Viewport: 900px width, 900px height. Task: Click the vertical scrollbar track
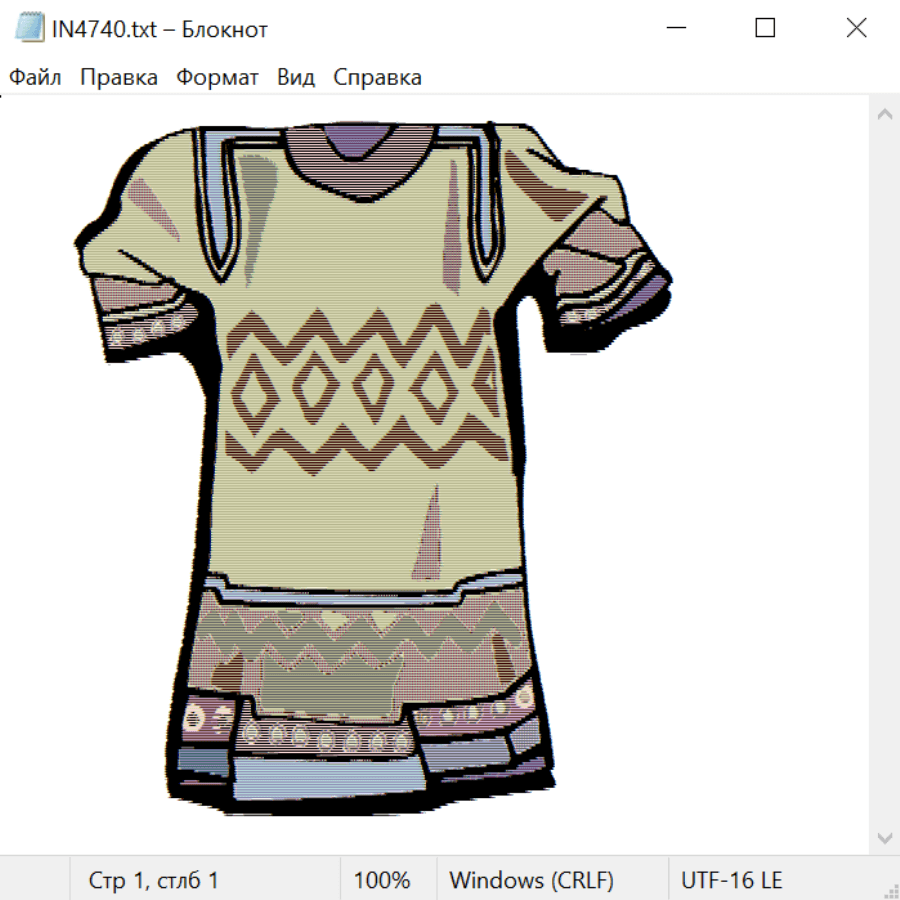point(884,475)
